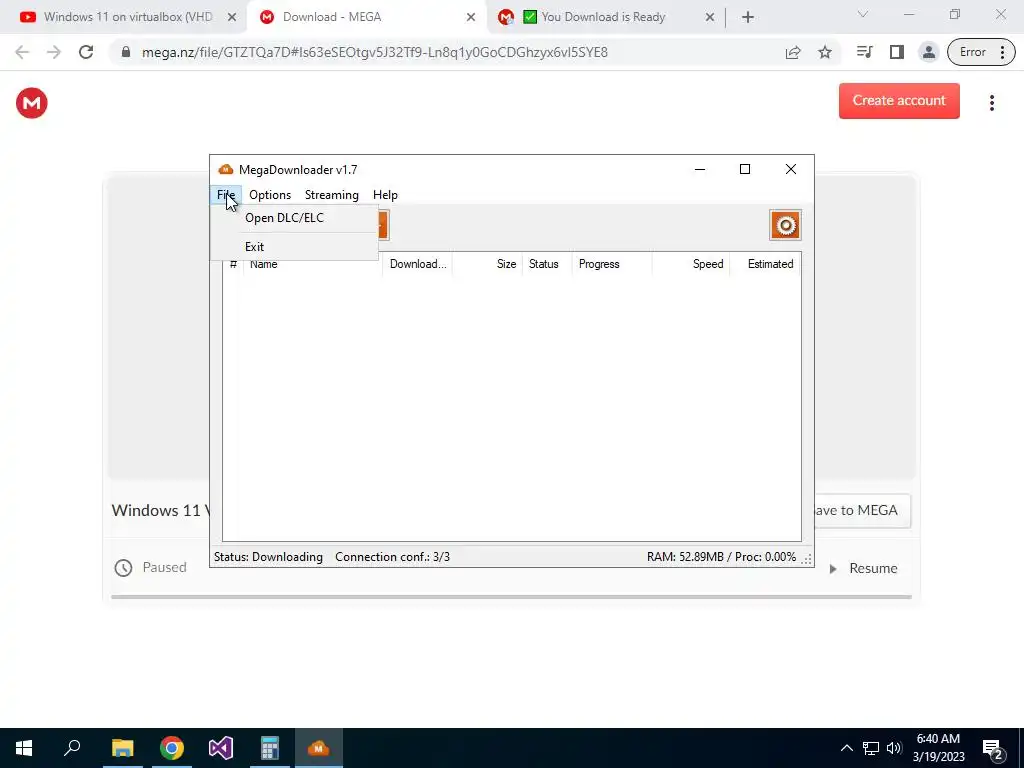Expand the tab search chevron
This screenshot has height=768, width=1024.
pyautogui.click(x=863, y=14)
